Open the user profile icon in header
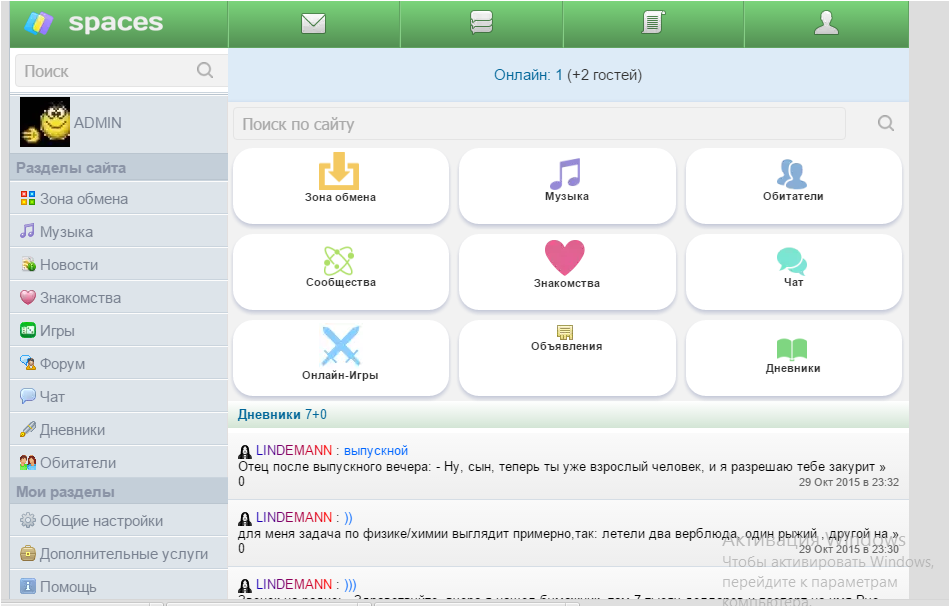 [x=826, y=24]
